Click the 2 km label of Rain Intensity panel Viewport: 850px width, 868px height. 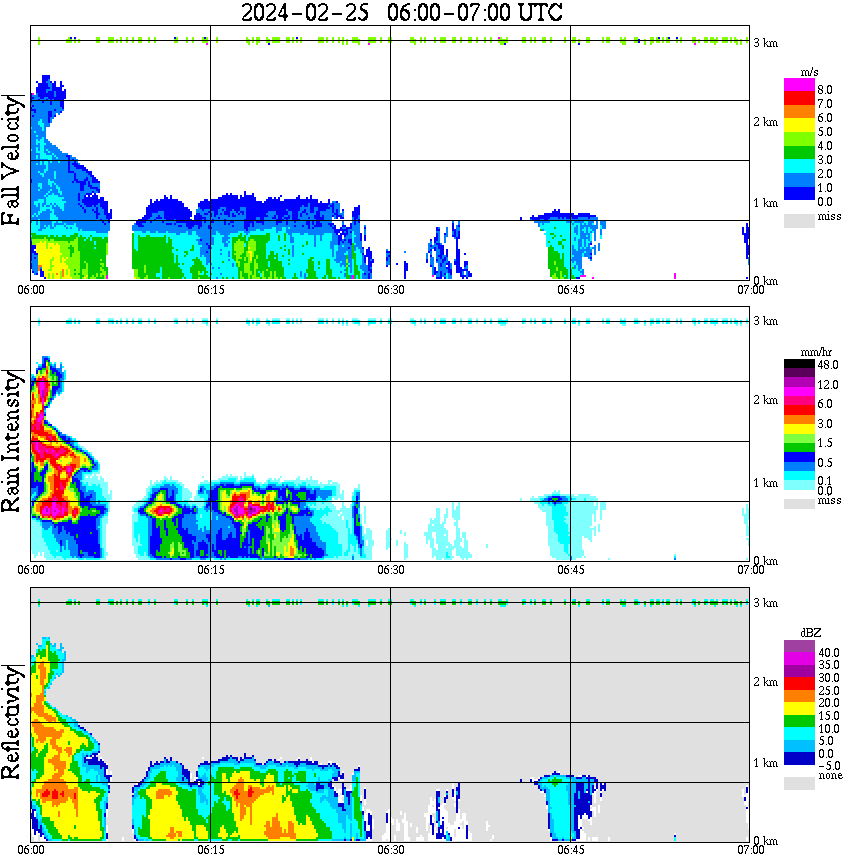pos(765,400)
